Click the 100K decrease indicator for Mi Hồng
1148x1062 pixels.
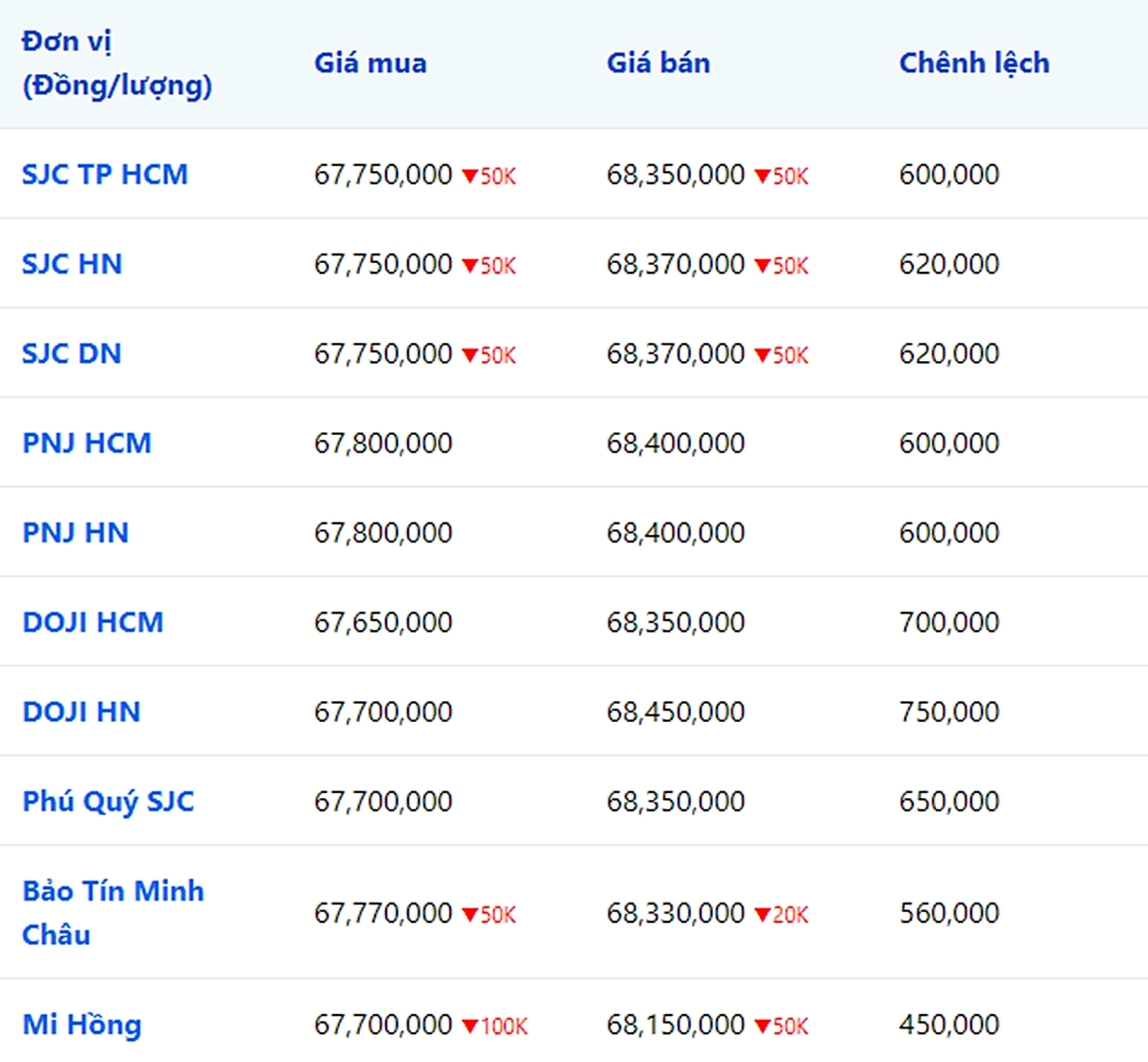(495, 1026)
